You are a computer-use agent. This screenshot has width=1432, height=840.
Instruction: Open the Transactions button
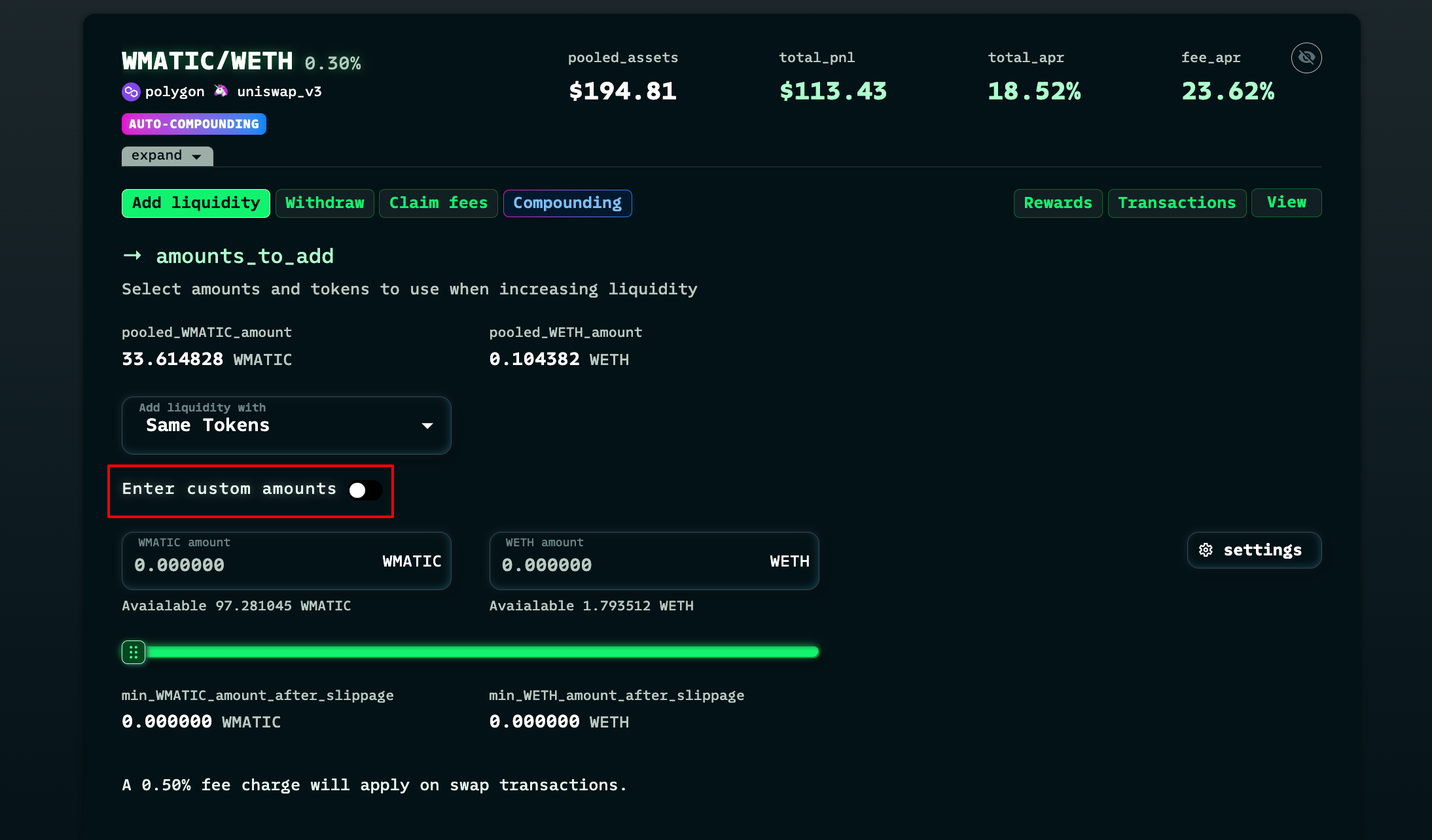[x=1176, y=203]
